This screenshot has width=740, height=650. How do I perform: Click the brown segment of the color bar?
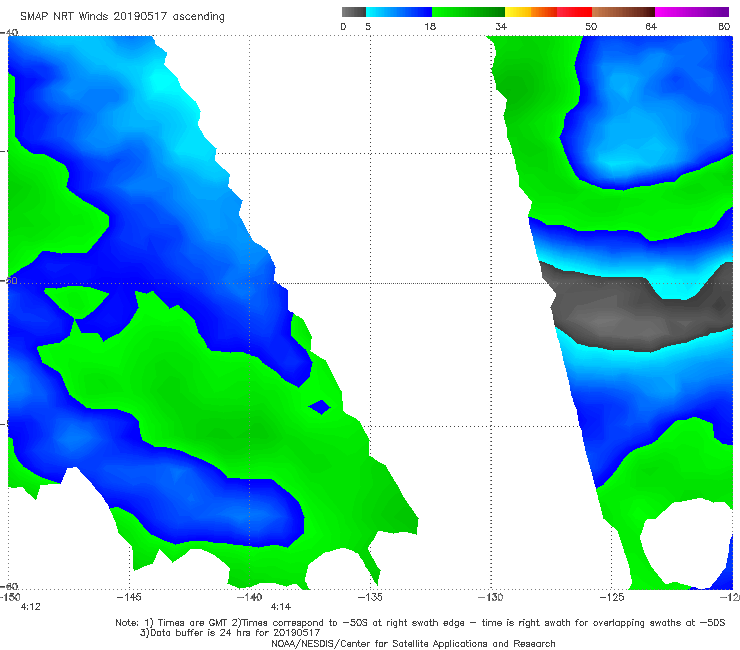[x=623, y=12]
